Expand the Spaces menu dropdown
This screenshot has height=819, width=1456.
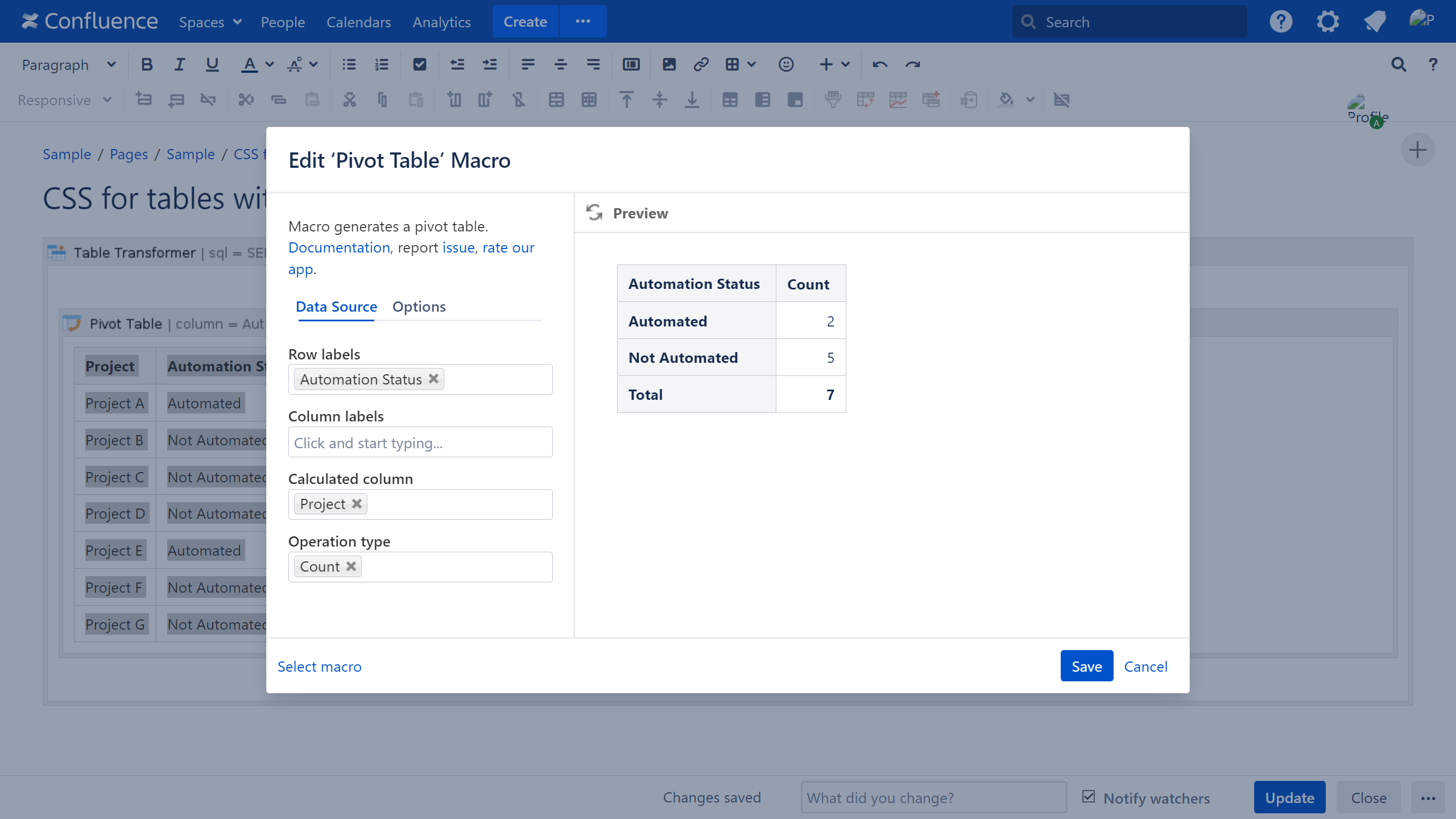210,22
